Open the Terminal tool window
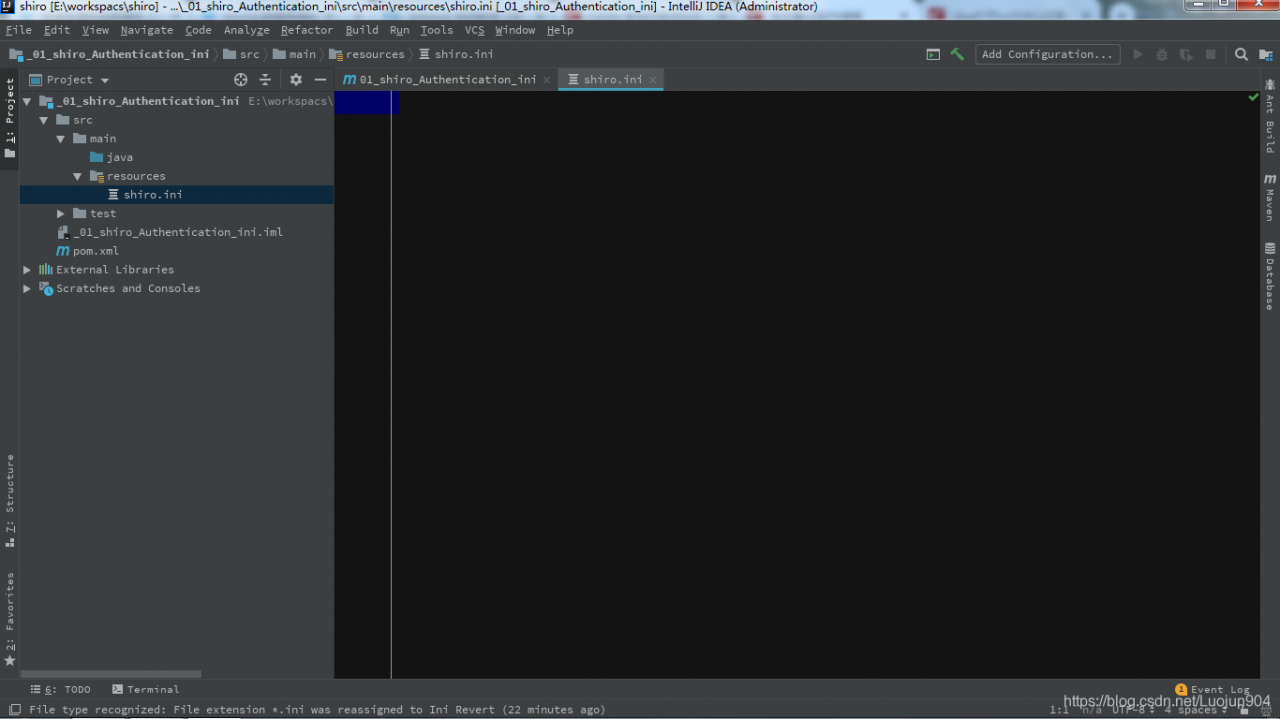 coord(146,689)
